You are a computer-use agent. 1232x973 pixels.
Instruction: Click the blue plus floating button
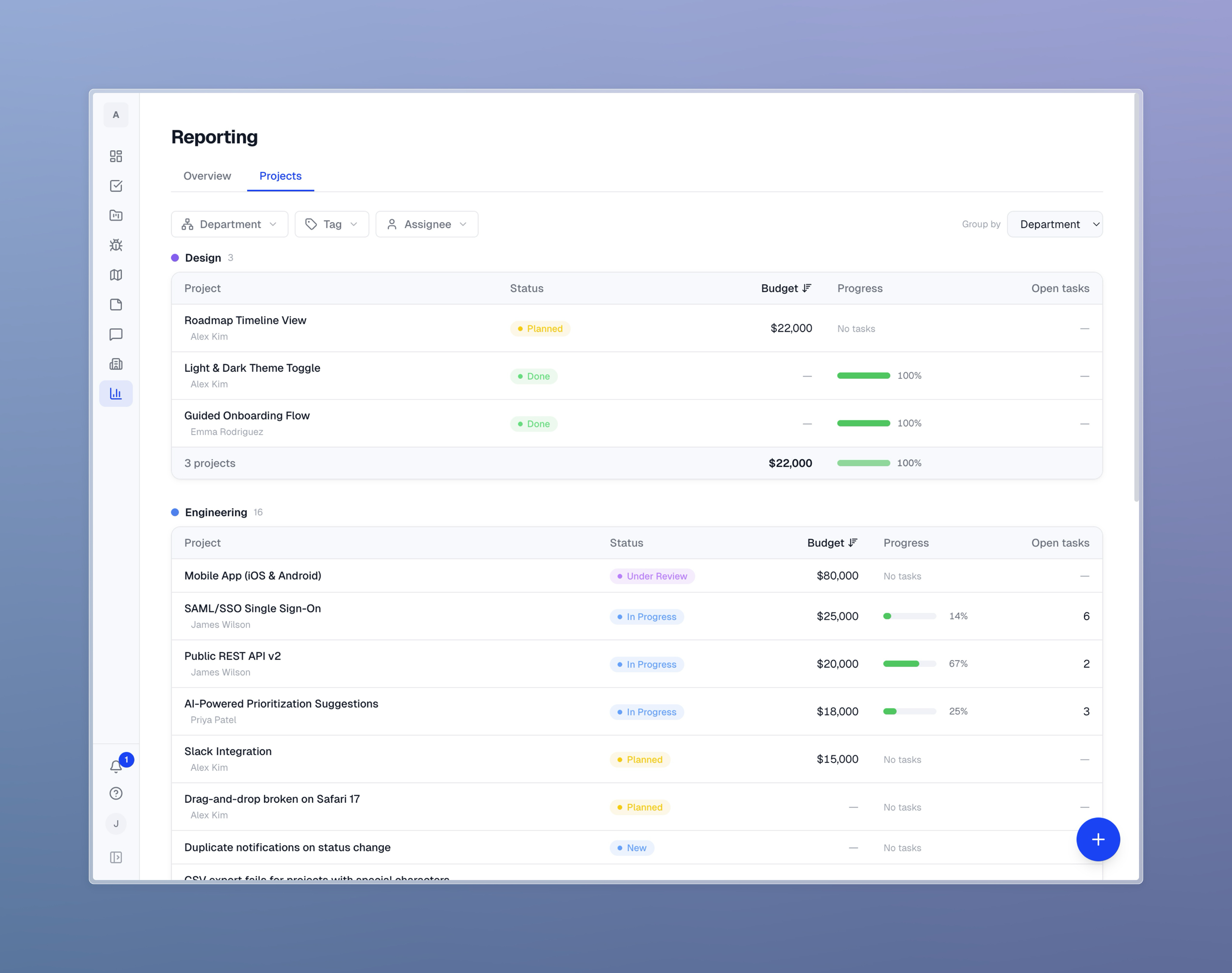pos(1098,839)
